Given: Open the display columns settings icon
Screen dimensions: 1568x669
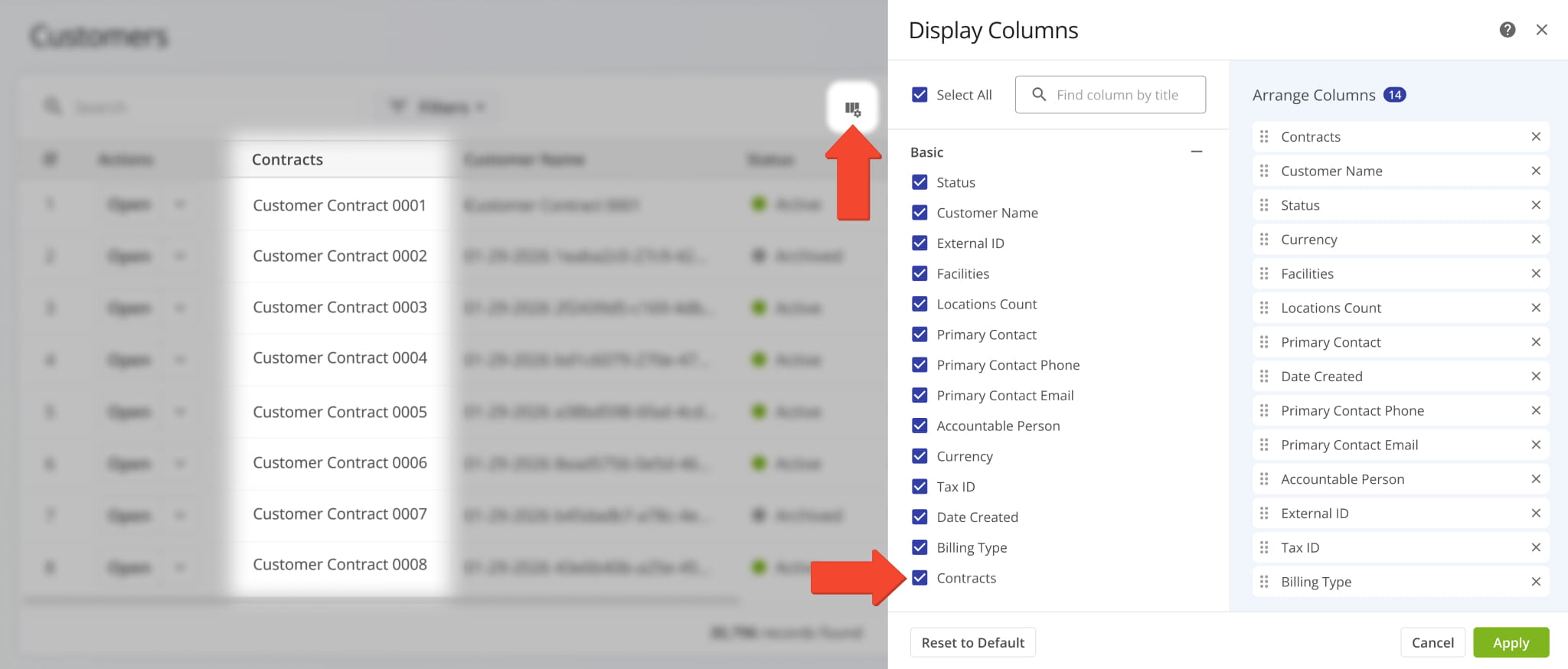Looking at the screenshot, I should pos(852,109).
